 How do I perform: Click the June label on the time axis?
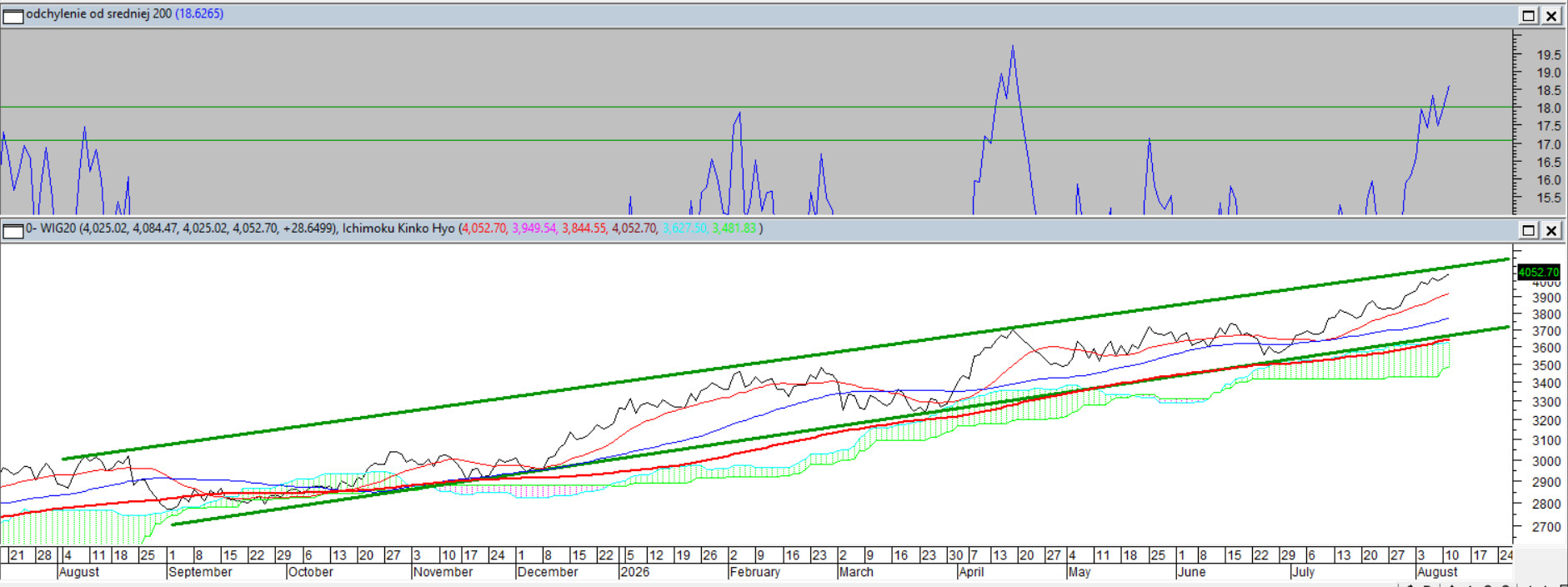coord(1191,572)
